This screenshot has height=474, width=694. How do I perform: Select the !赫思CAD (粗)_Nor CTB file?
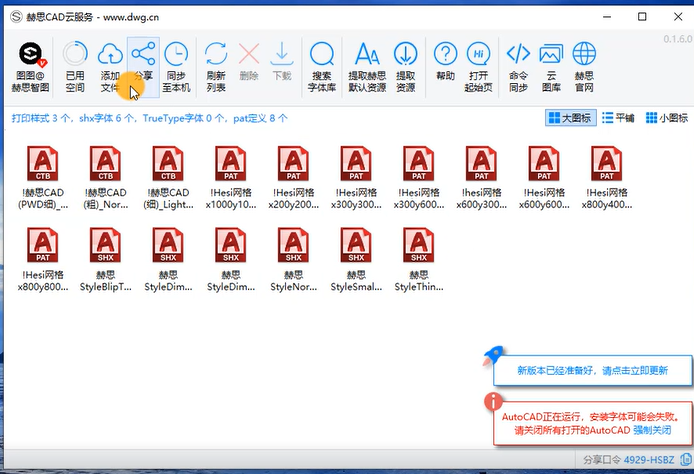(105, 178)
